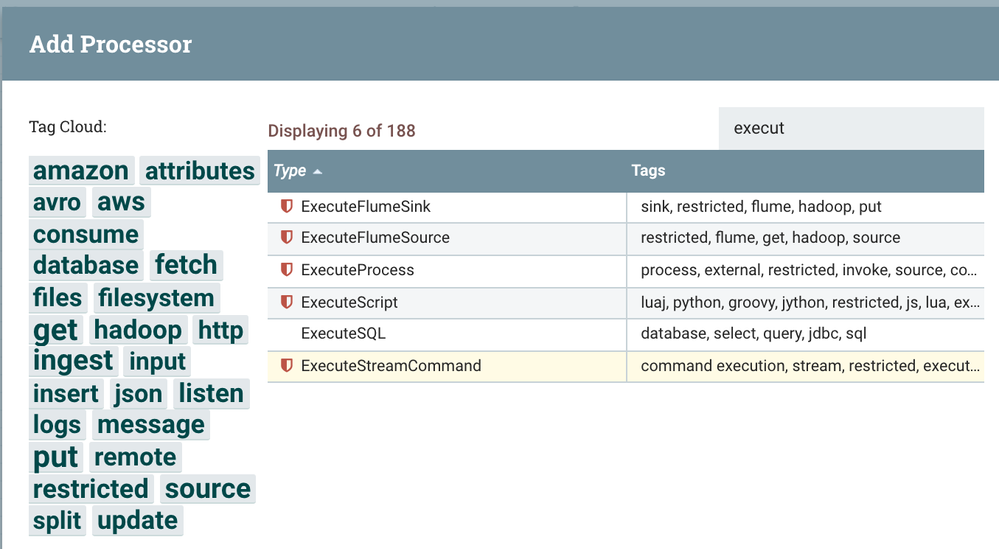This screenshot has height=549, width=999.
Task: Click restricted shield icon beside ExecuteProcess
Action: click(x=286, y=270)
